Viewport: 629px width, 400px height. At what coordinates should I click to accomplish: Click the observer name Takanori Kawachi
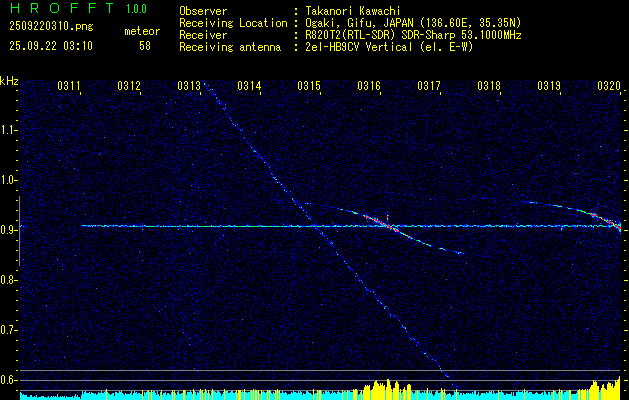click(353, 11)
